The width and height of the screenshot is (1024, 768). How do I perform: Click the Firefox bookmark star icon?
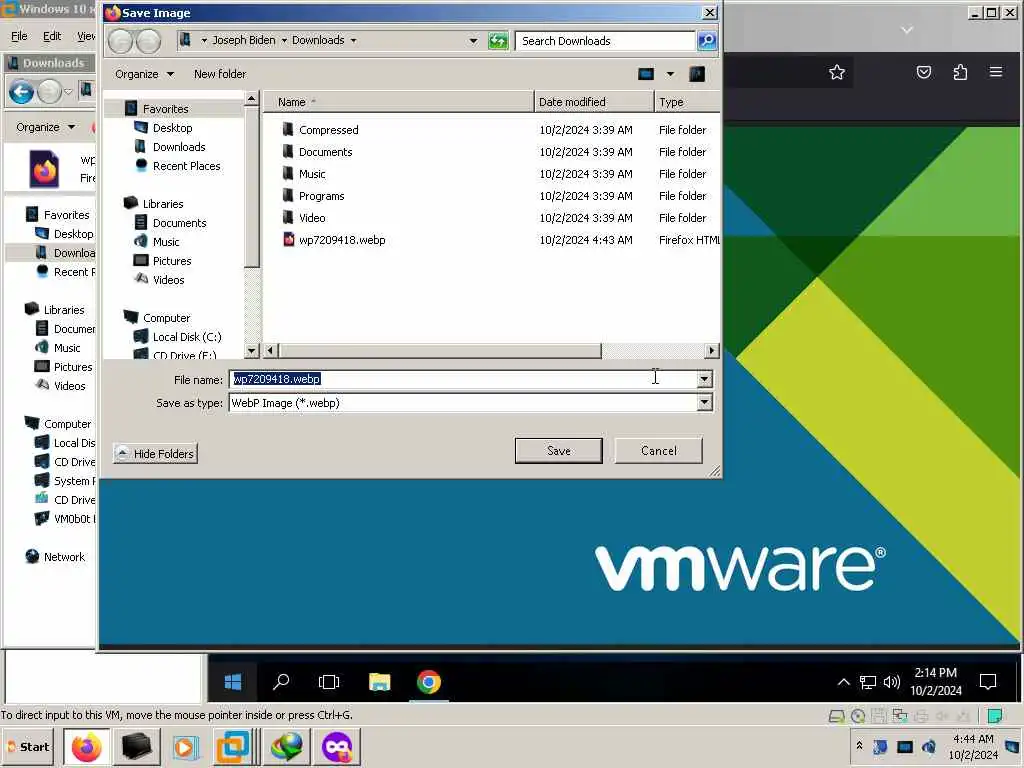coord(837,72)
